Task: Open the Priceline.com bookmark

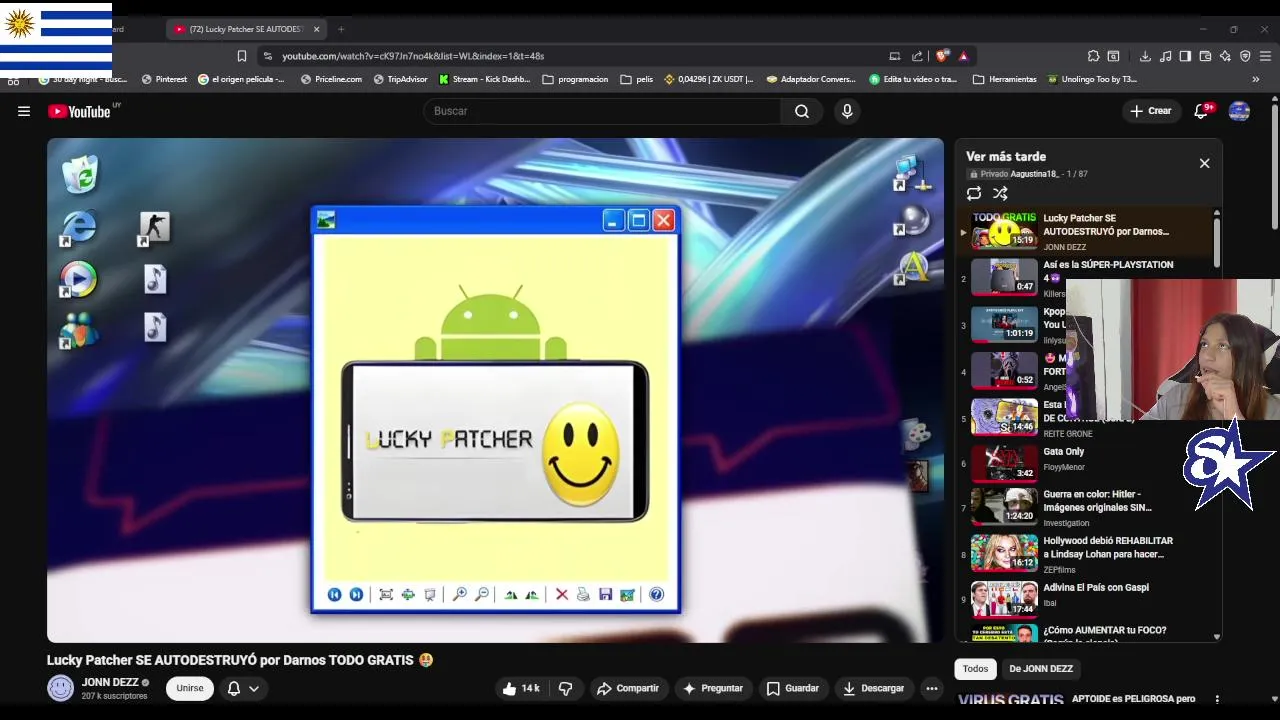Action: click(331, 79)
